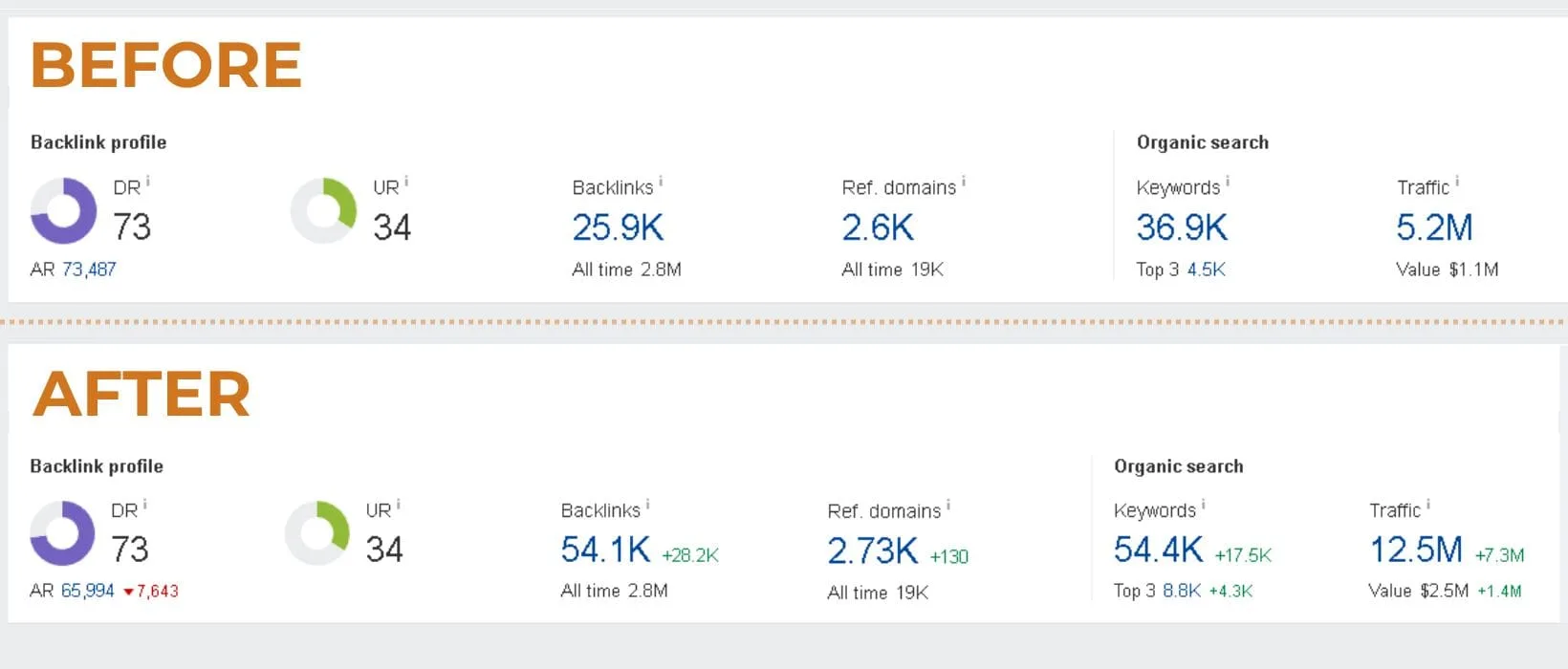Open the 54.4K keywords value
Image resolution: width=1568 pixels, height=669 pixels.
1158,550
